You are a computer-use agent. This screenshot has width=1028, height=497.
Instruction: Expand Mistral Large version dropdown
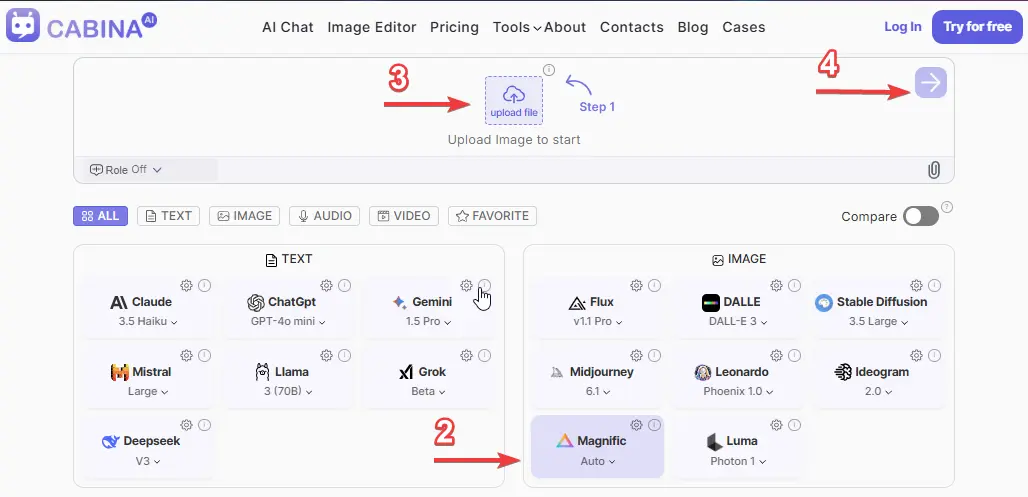(x=148, y=391)
